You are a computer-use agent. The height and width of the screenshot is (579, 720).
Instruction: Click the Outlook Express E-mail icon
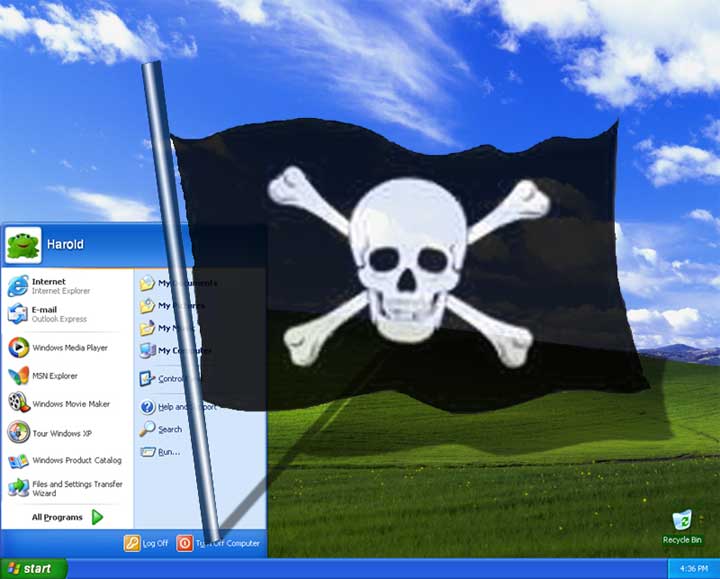(18, 314)
